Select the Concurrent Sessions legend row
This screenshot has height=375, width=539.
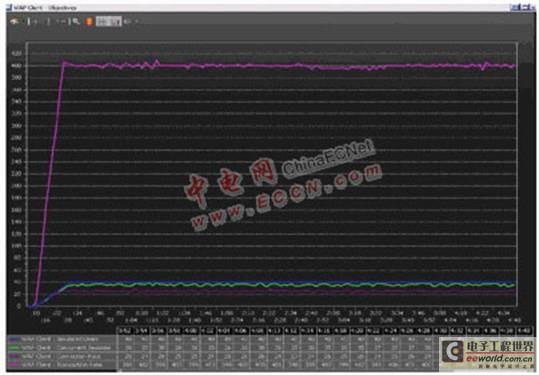(x=62, y=348)
